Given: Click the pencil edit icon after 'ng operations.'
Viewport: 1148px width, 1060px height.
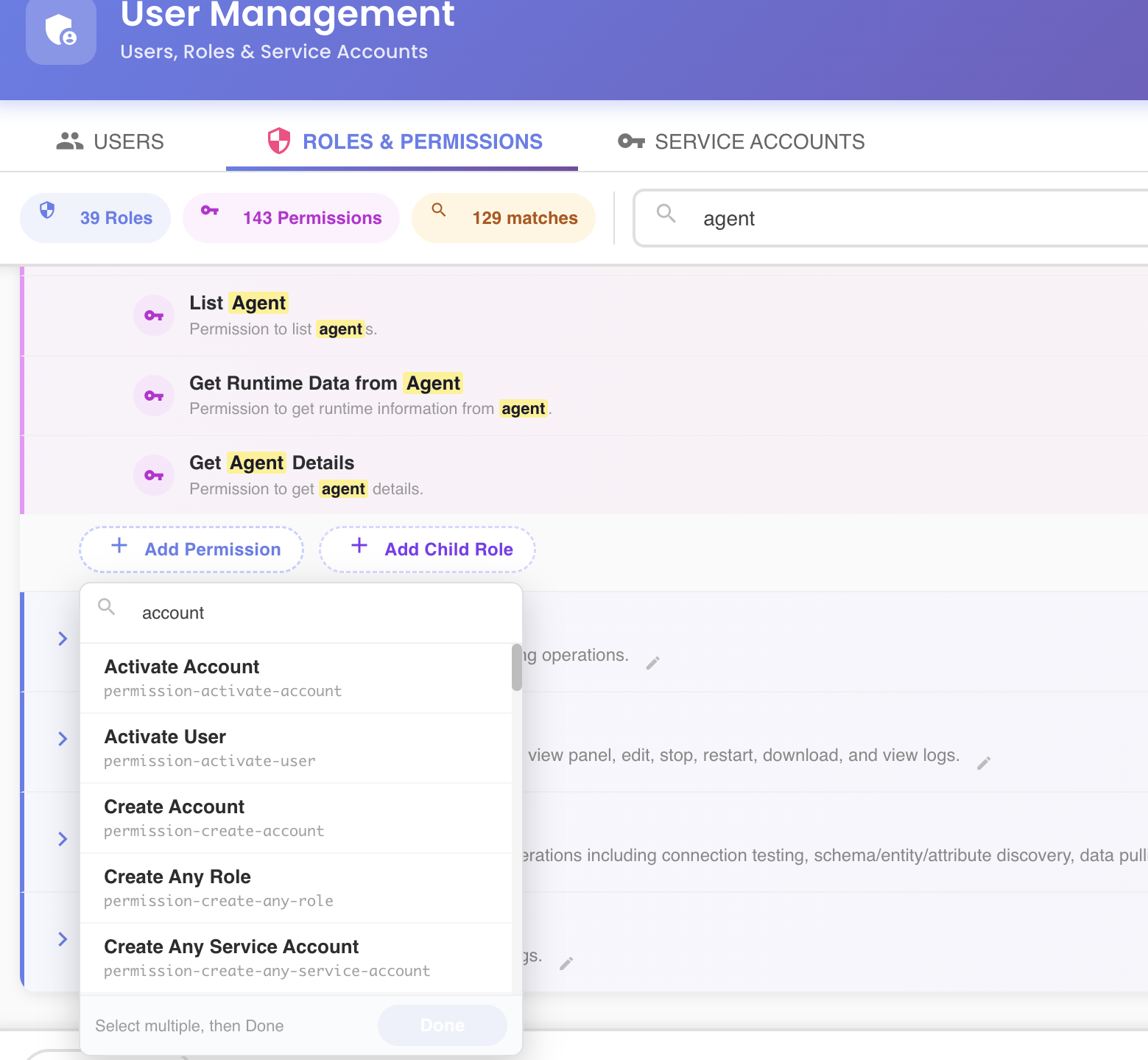Looking at the screenshot, I should click(x=652, y=663).
